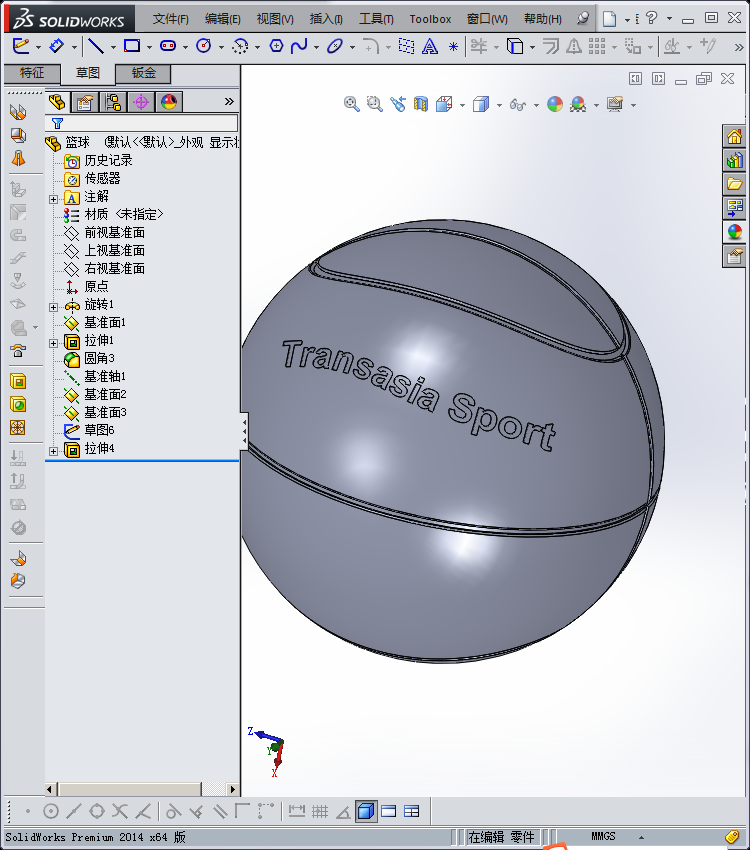Click the feature tree filter icon
This screenshot has width=750, height=850.
coord(57,124)
